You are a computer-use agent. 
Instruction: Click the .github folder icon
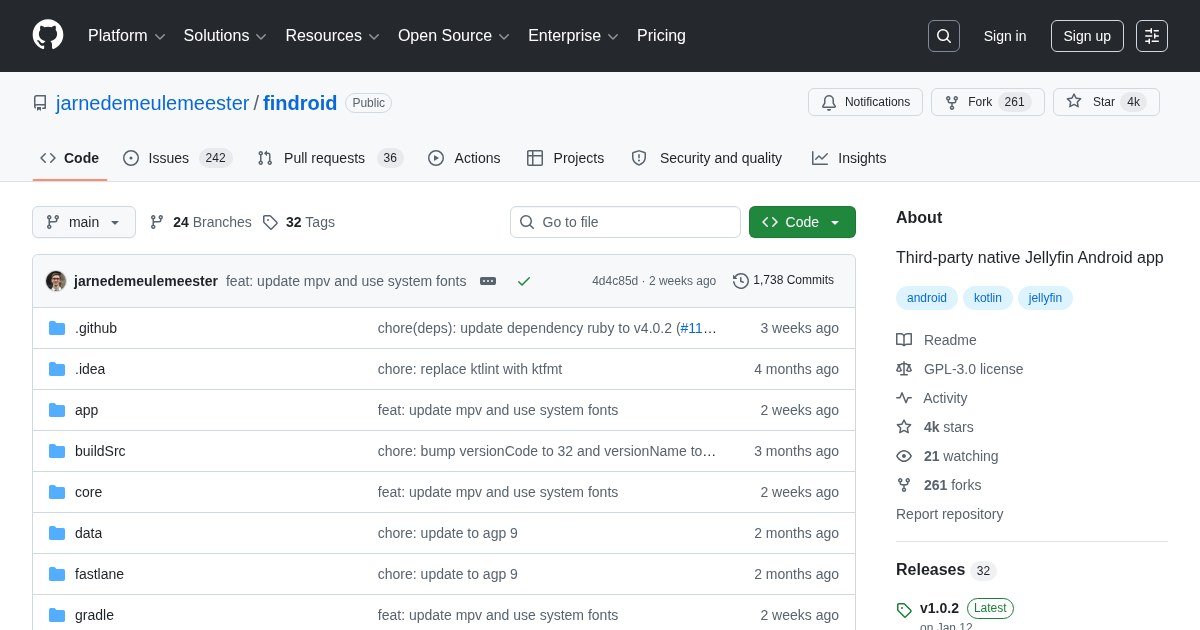tap(57, 328)
